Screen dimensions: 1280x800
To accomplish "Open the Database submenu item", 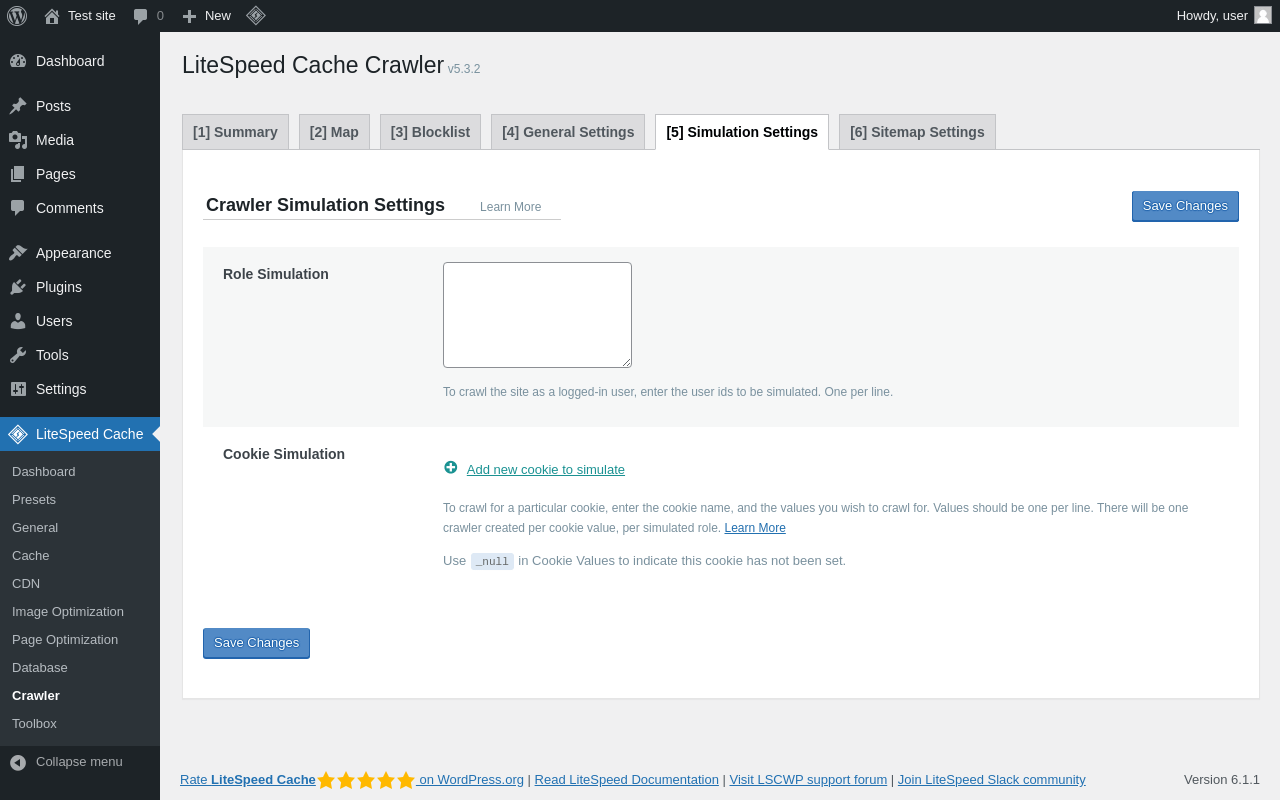I will pyautogui.click(x=80, y=668).
